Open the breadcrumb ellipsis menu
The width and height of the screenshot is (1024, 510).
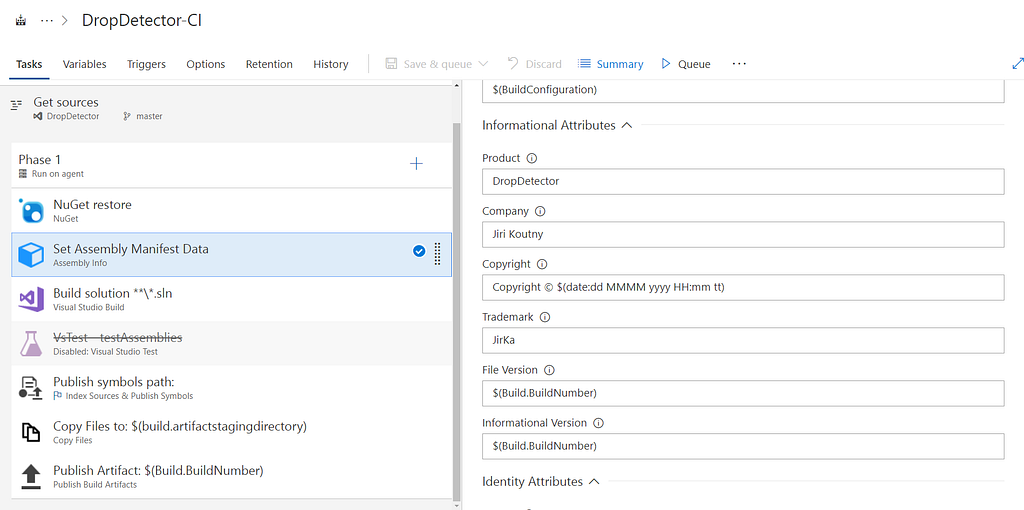(46, 20)
